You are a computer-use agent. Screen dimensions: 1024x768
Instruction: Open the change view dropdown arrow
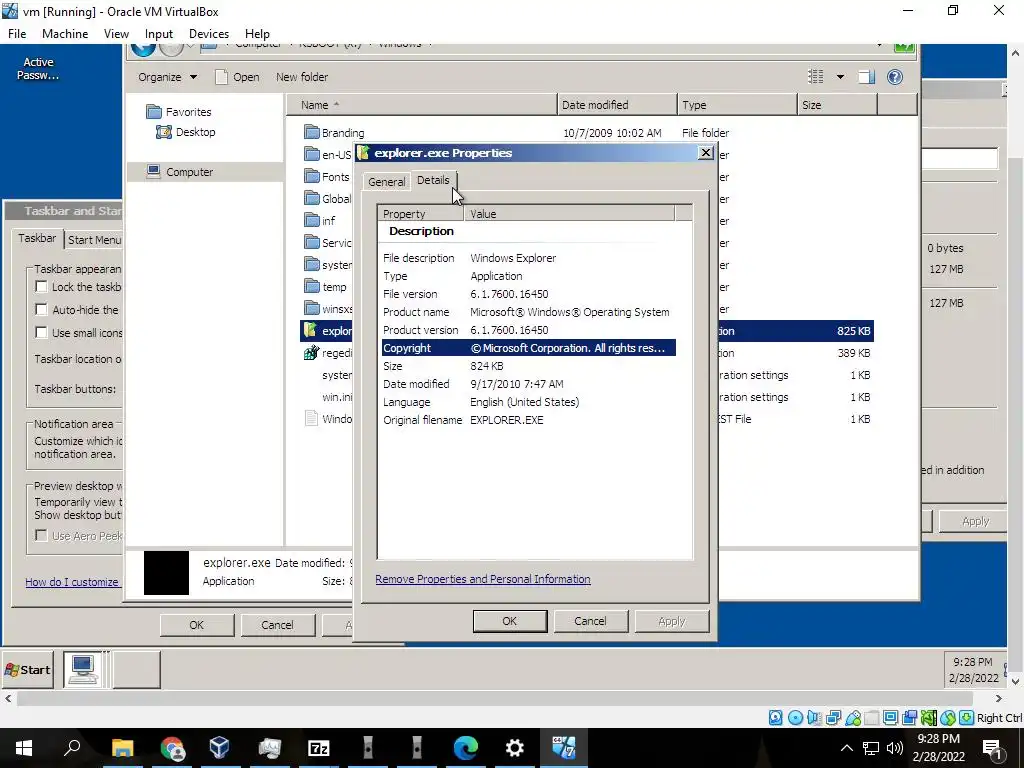pos(840,77)
